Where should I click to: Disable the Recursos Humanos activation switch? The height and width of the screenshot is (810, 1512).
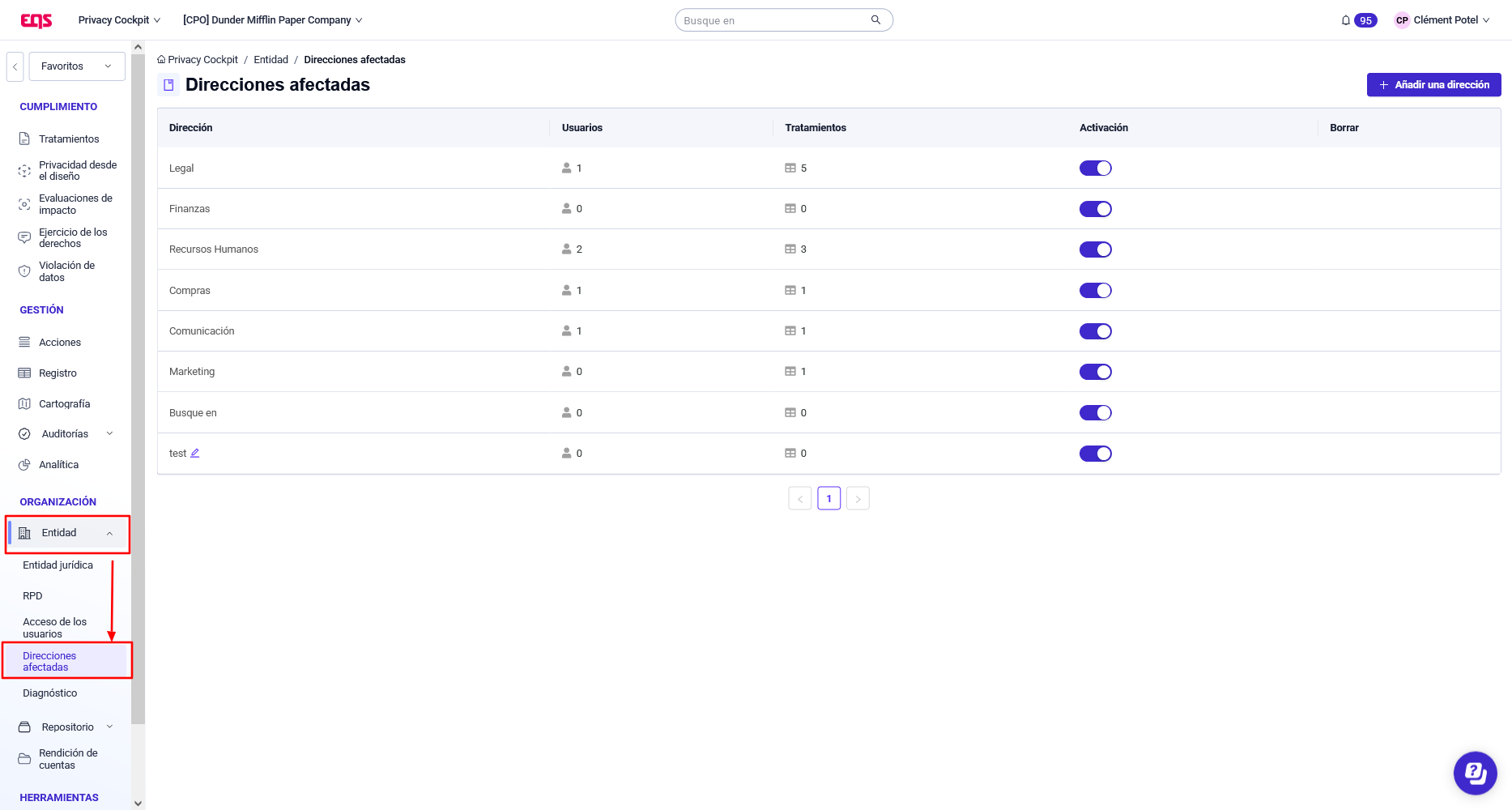[1095, 249]
